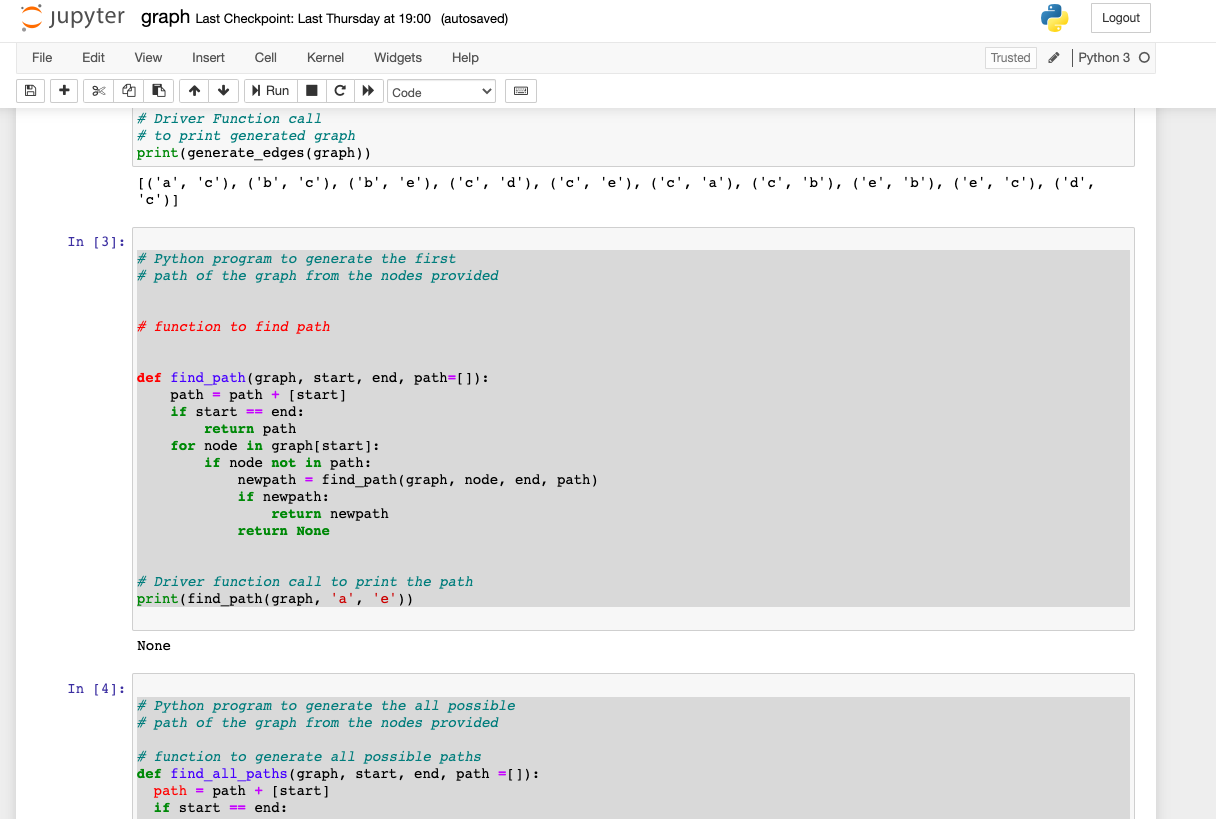Screen dimensions: 1216x819
Task: Open the command palette keyboard icon
Action: coord(521,91)
